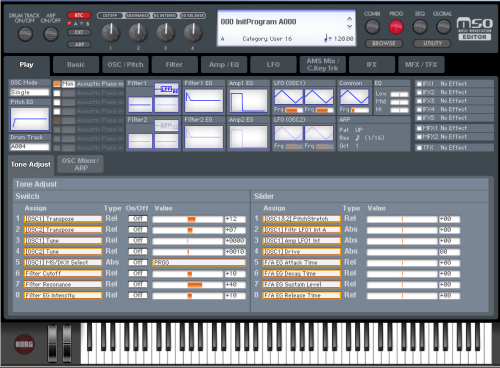Open slider 8 F/A EG Release Time dropdown
The width and height of the screenshot is (500, 368).
click(302, 295)
